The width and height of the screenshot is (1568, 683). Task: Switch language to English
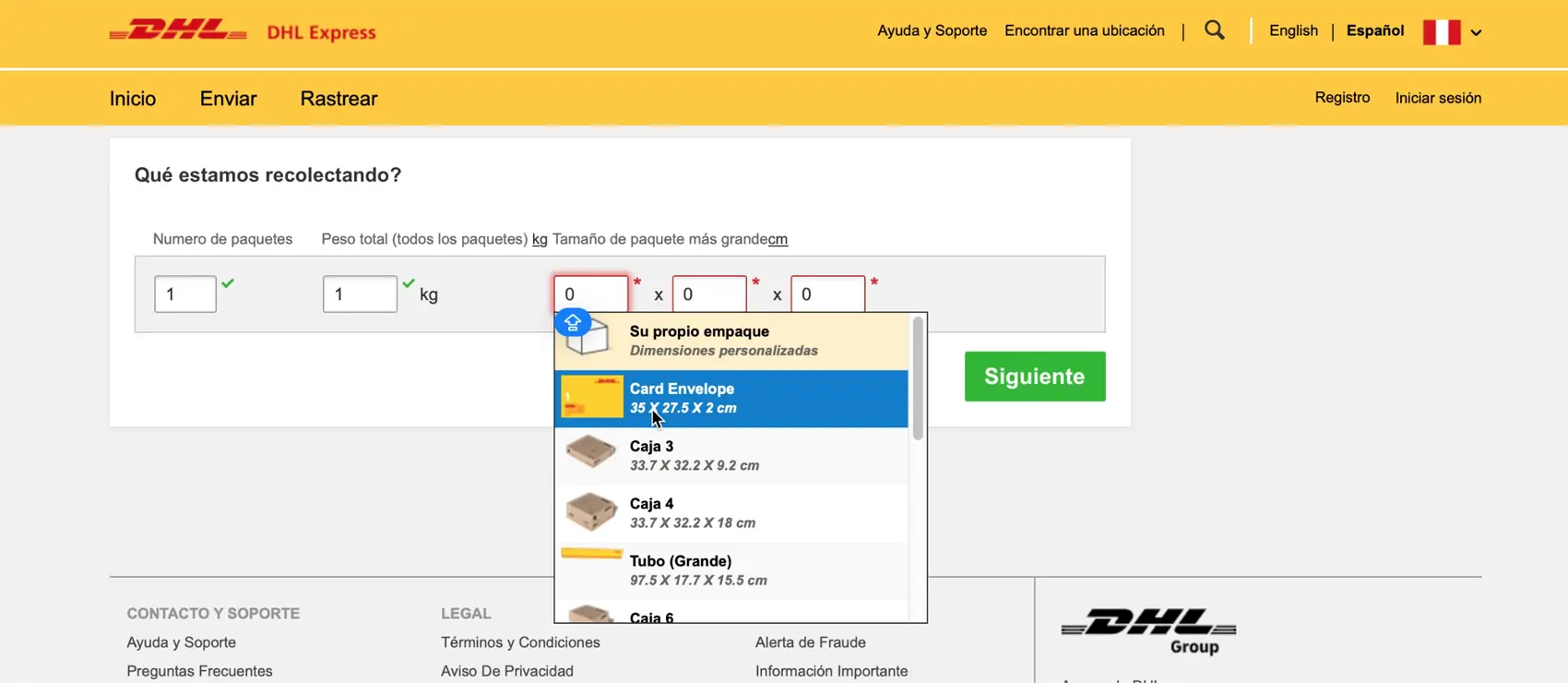pyautogui.click(x=1293, y=30)
